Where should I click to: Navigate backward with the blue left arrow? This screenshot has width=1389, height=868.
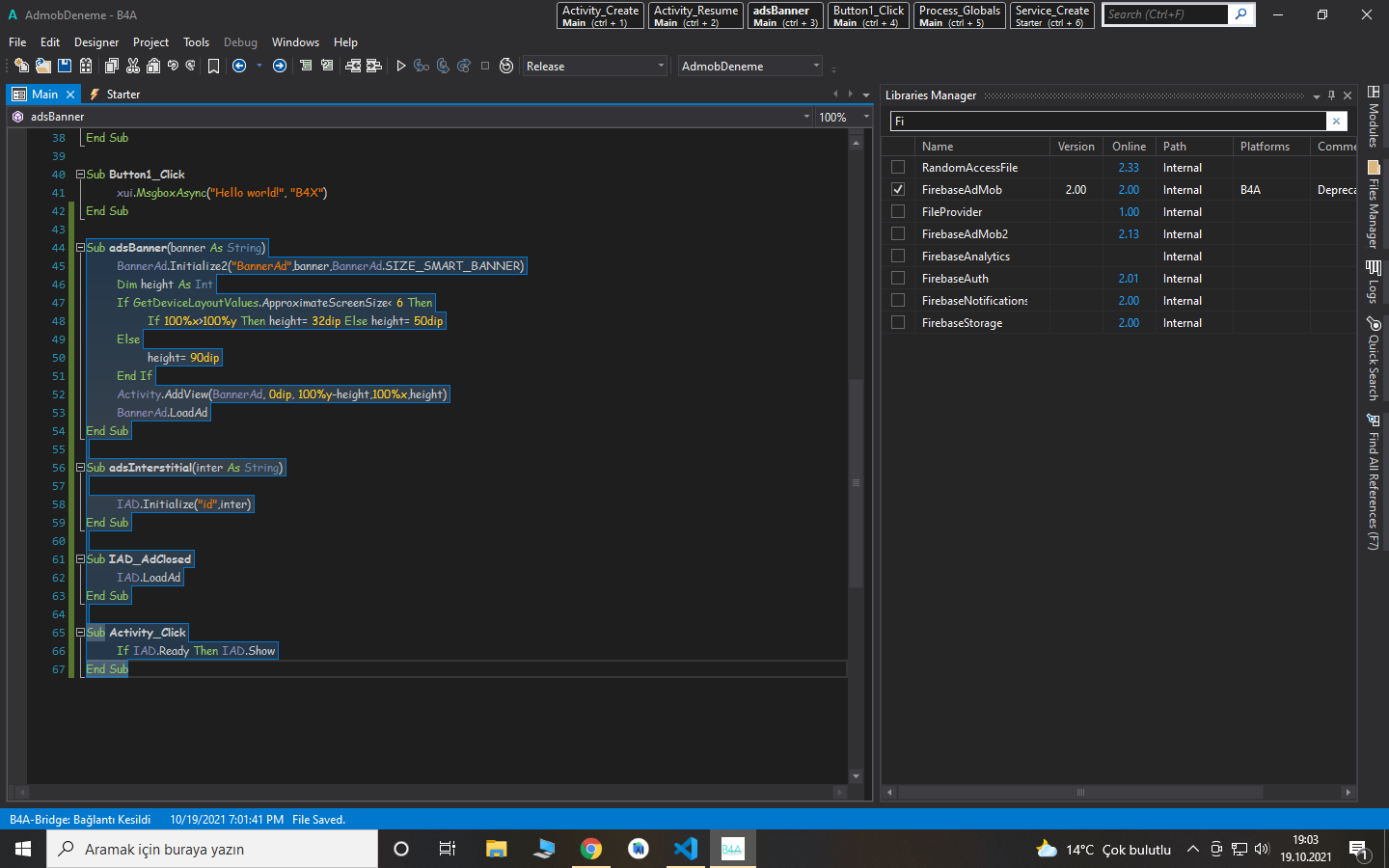pyautogui.click(x=239, y=66)
